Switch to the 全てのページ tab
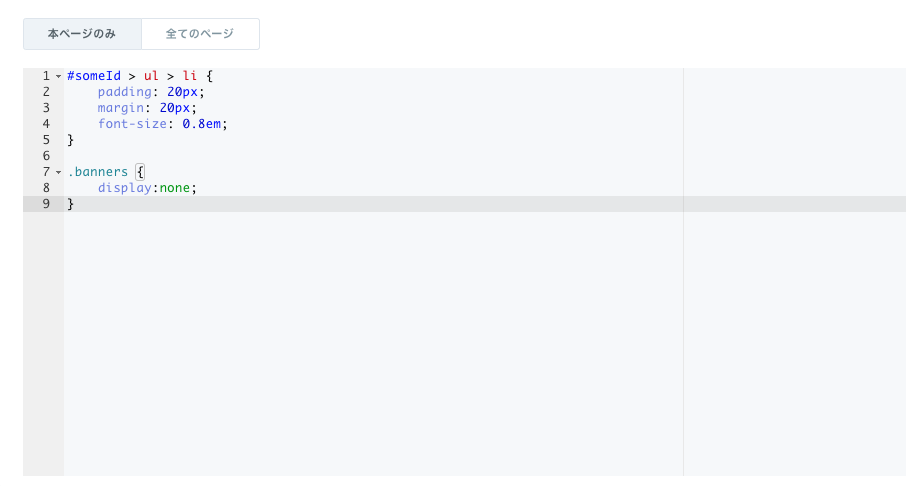 click(200, 34)
